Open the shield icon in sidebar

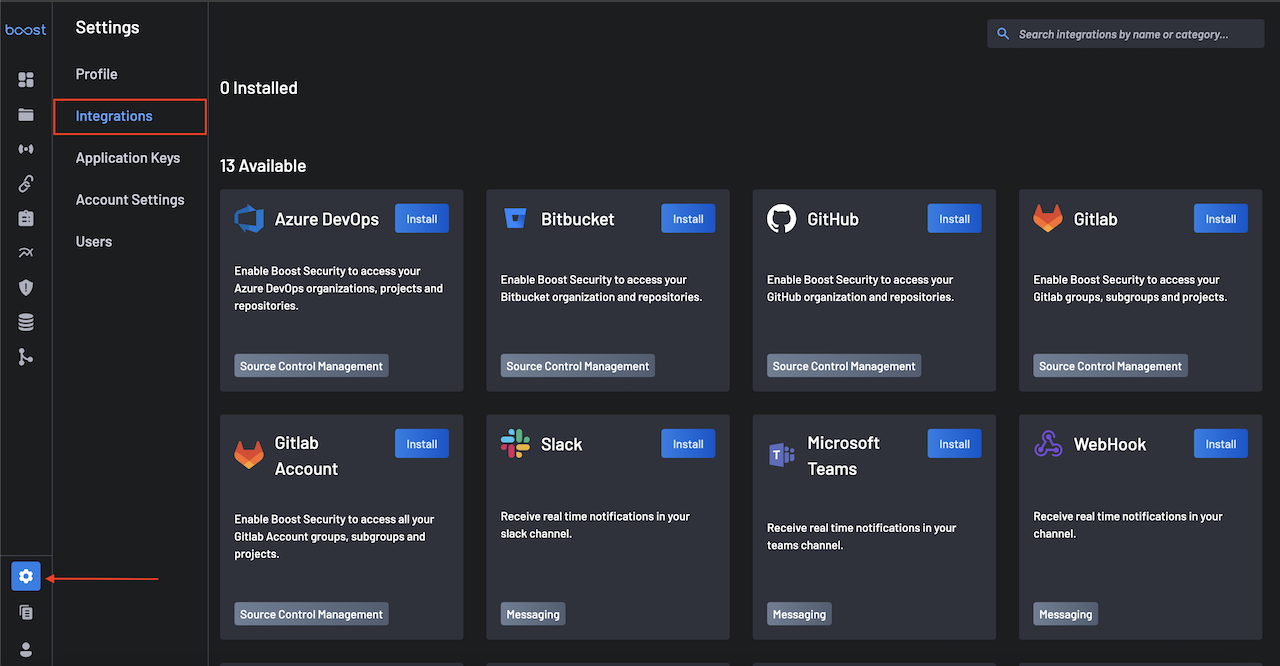coord(26,288)
